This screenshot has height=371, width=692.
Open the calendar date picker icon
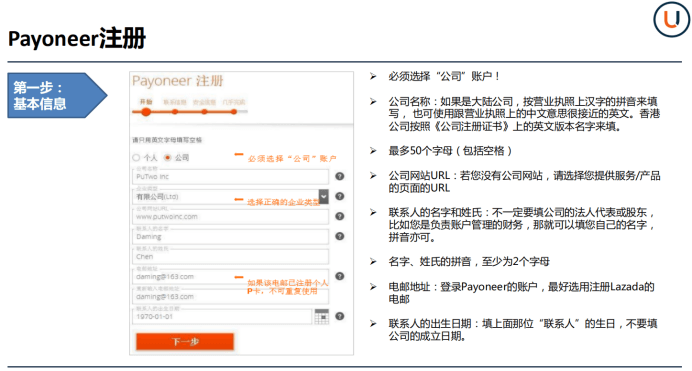[x=322, y=316]
